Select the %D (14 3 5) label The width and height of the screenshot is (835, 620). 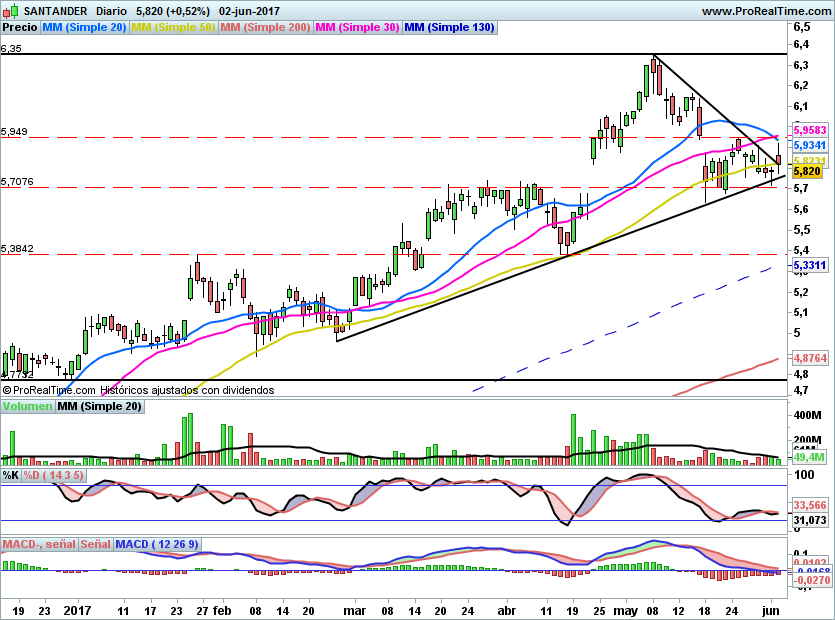point(54,476)
